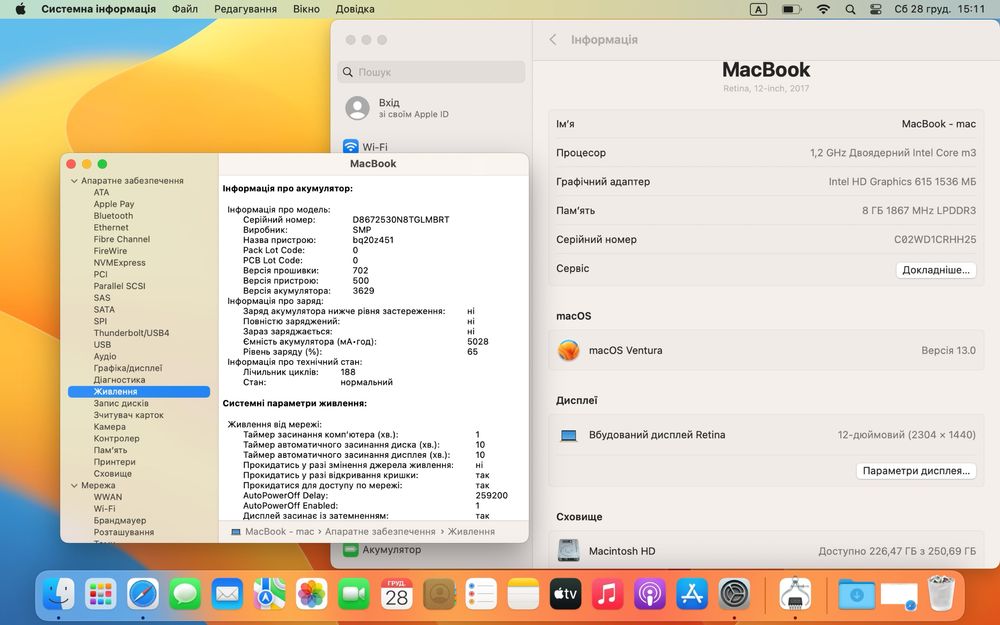Open Spotlight search in menu bar

click(850, 9)
